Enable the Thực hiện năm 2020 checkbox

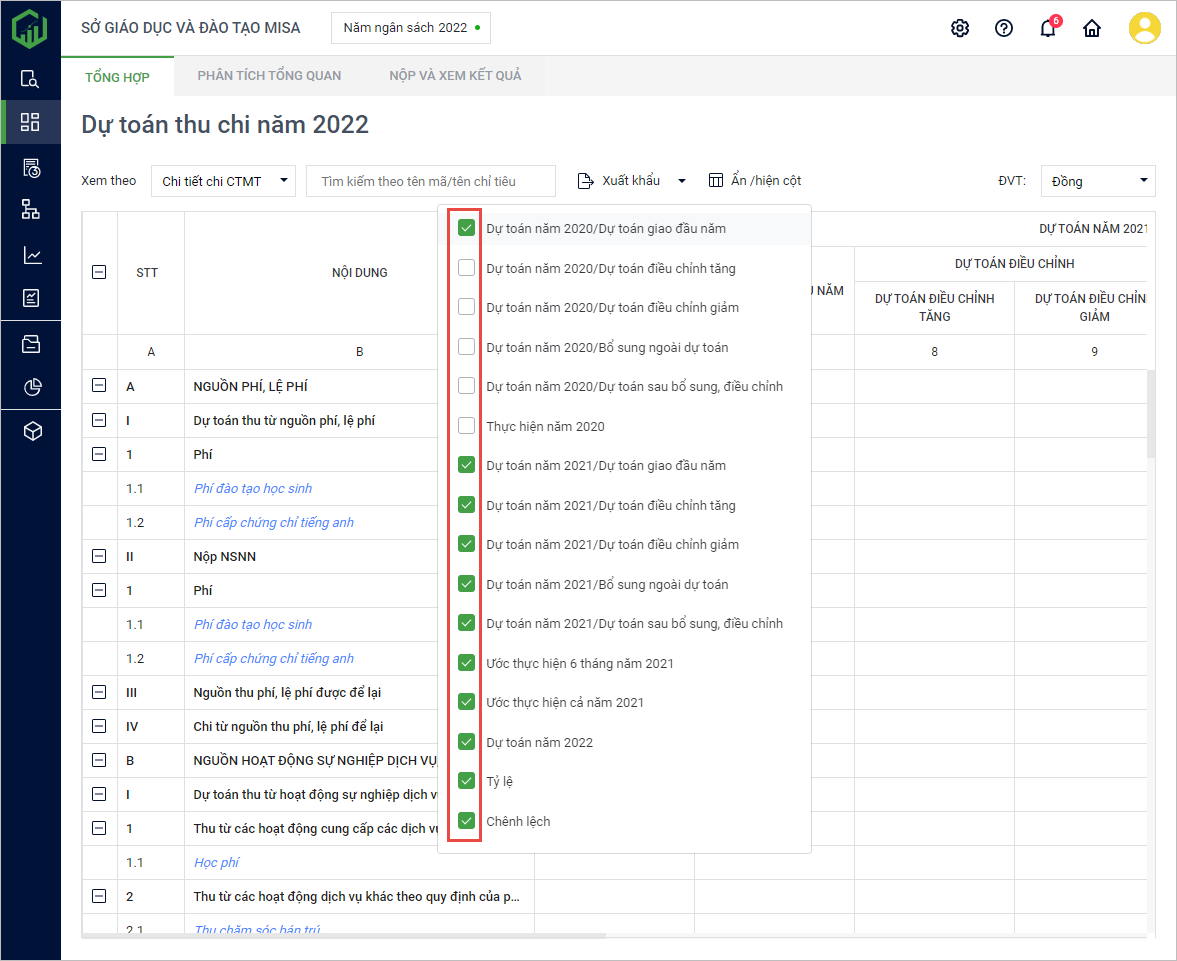point(466,426)
